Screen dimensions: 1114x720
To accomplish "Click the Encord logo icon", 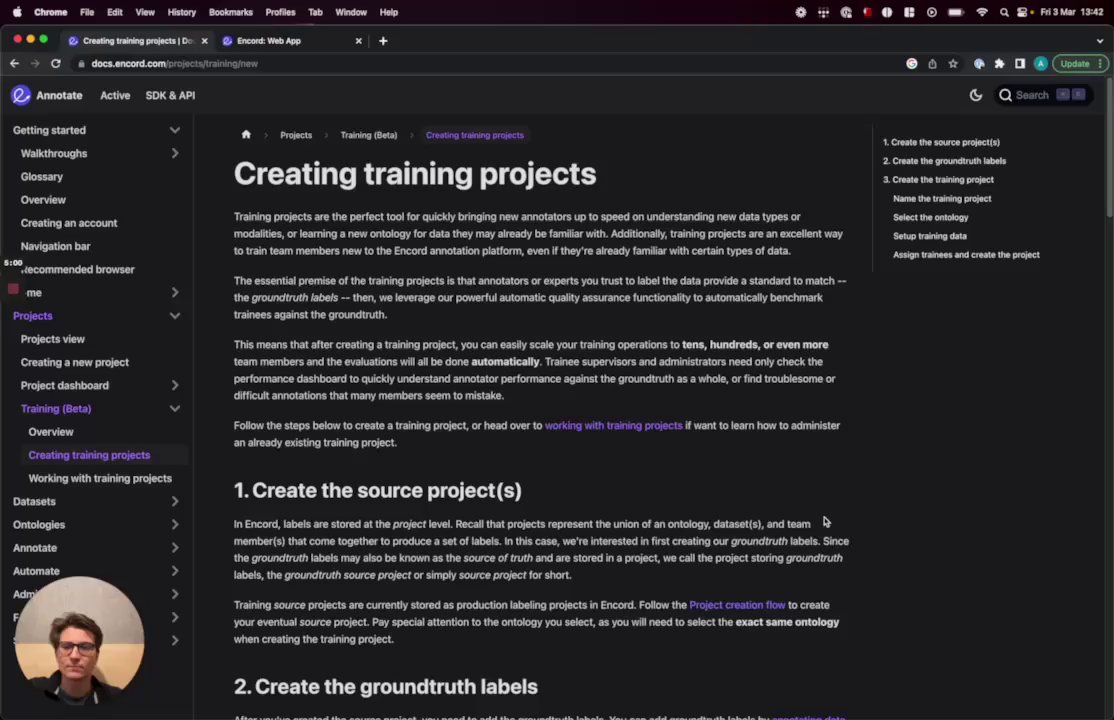I will coord(21,95).
